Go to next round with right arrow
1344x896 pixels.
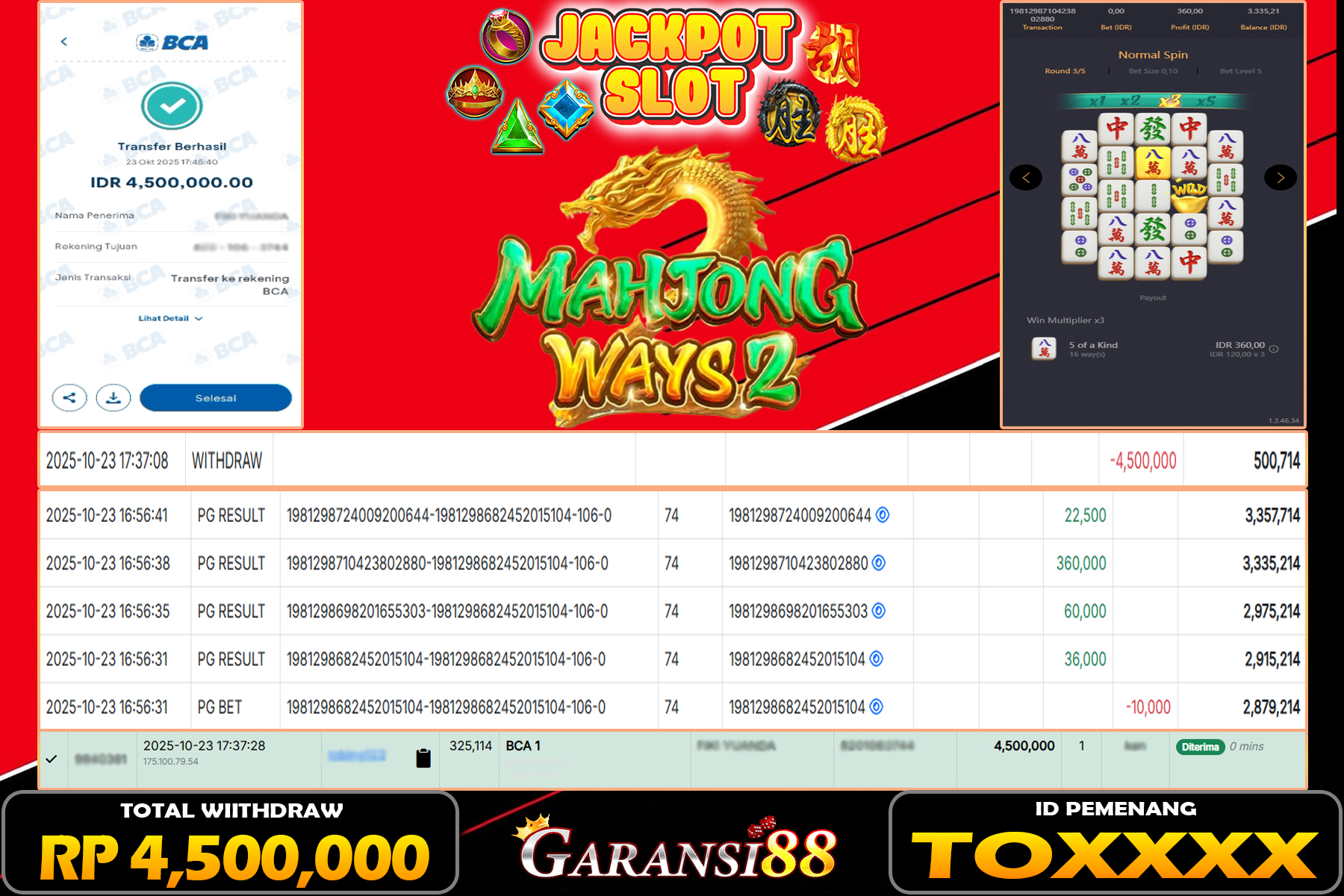pyautogui.click(x=1280, y=178)
